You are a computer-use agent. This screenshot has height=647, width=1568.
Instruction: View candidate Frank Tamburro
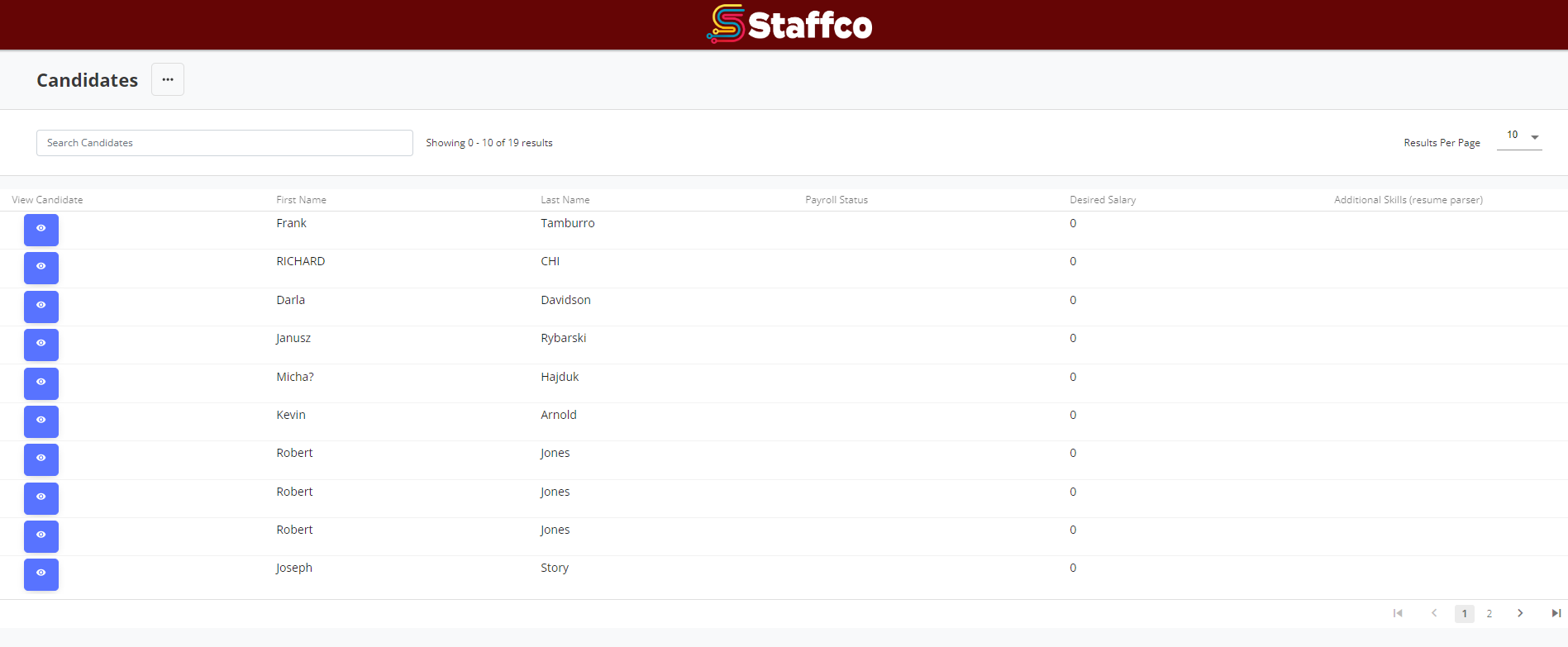click(41, 230)
